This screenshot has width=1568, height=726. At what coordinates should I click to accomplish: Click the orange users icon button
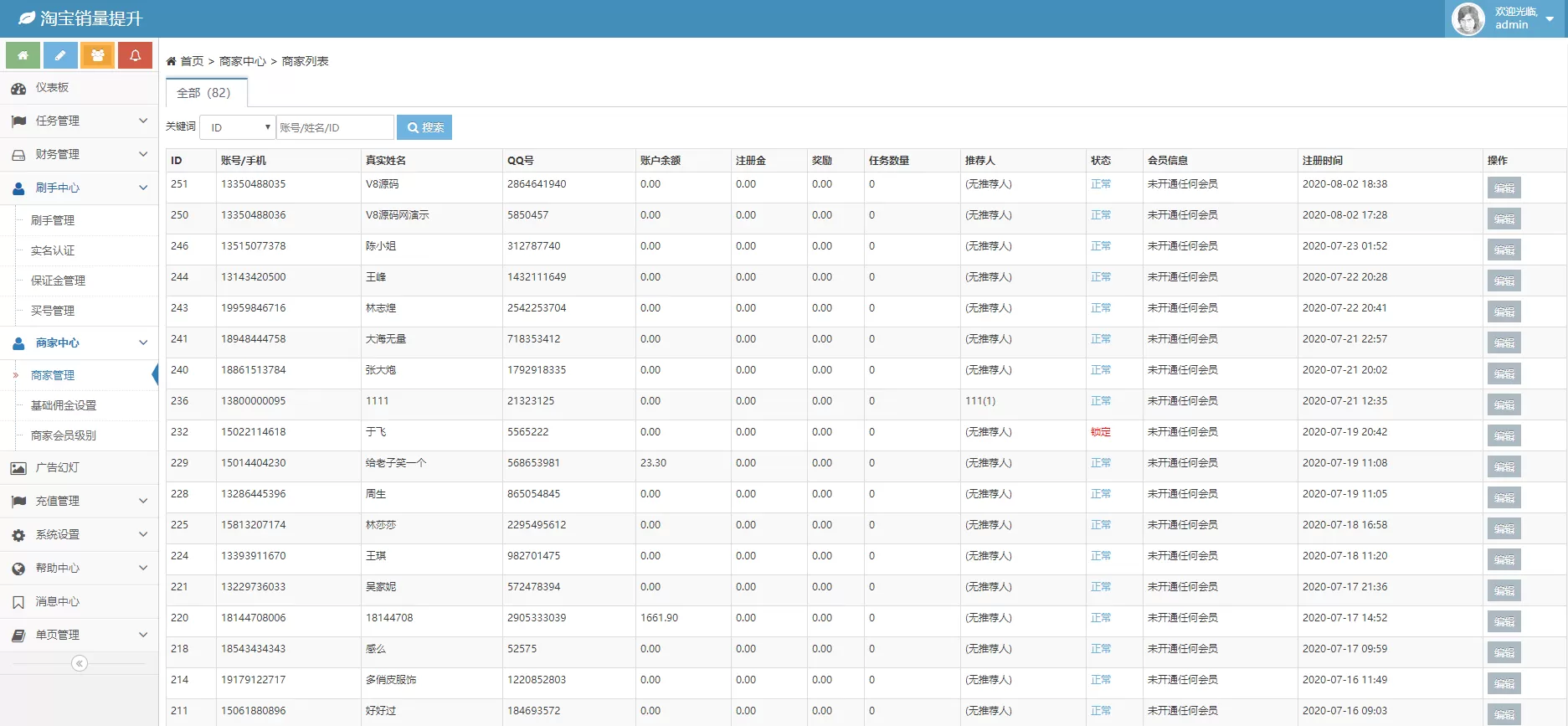point(98,55)
